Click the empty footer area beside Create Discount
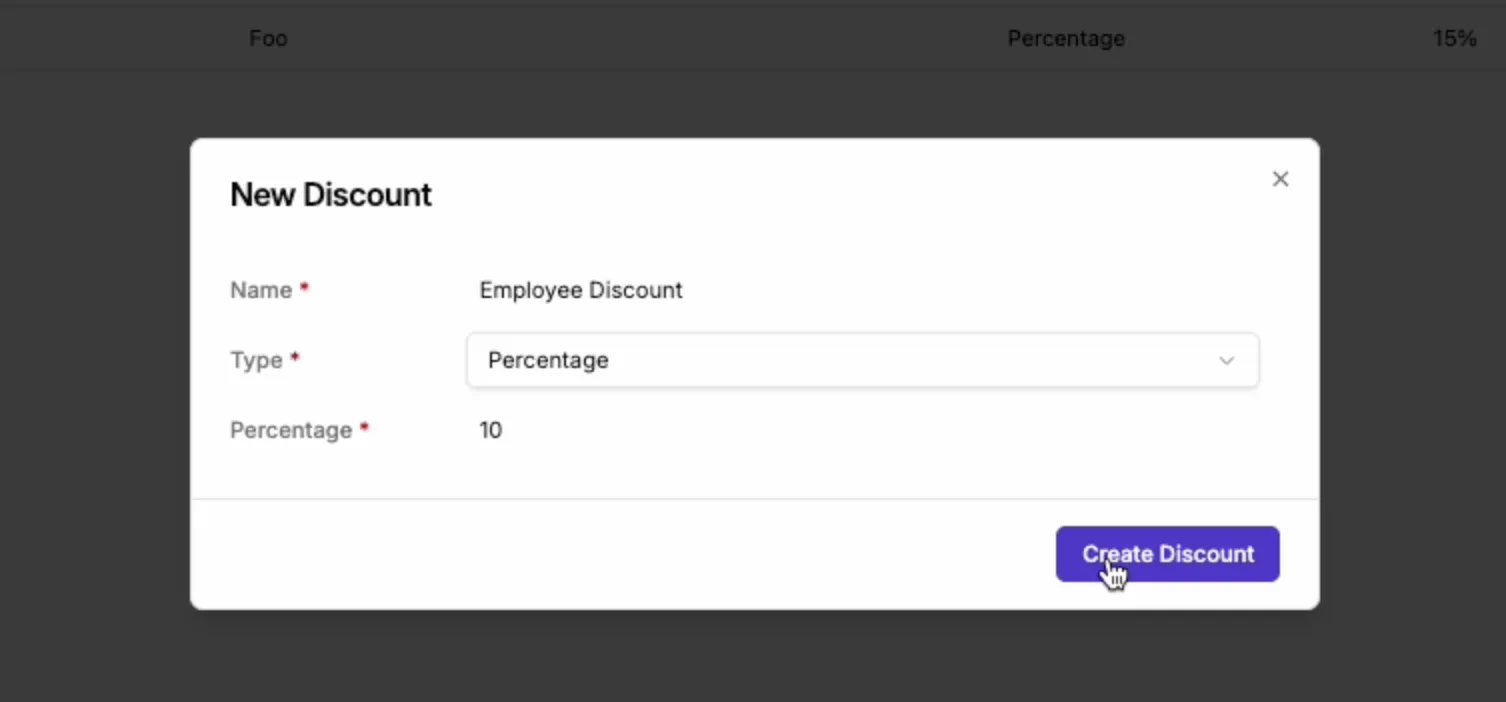This screenshot has width=1506, height=702. (x=620, y=554)
